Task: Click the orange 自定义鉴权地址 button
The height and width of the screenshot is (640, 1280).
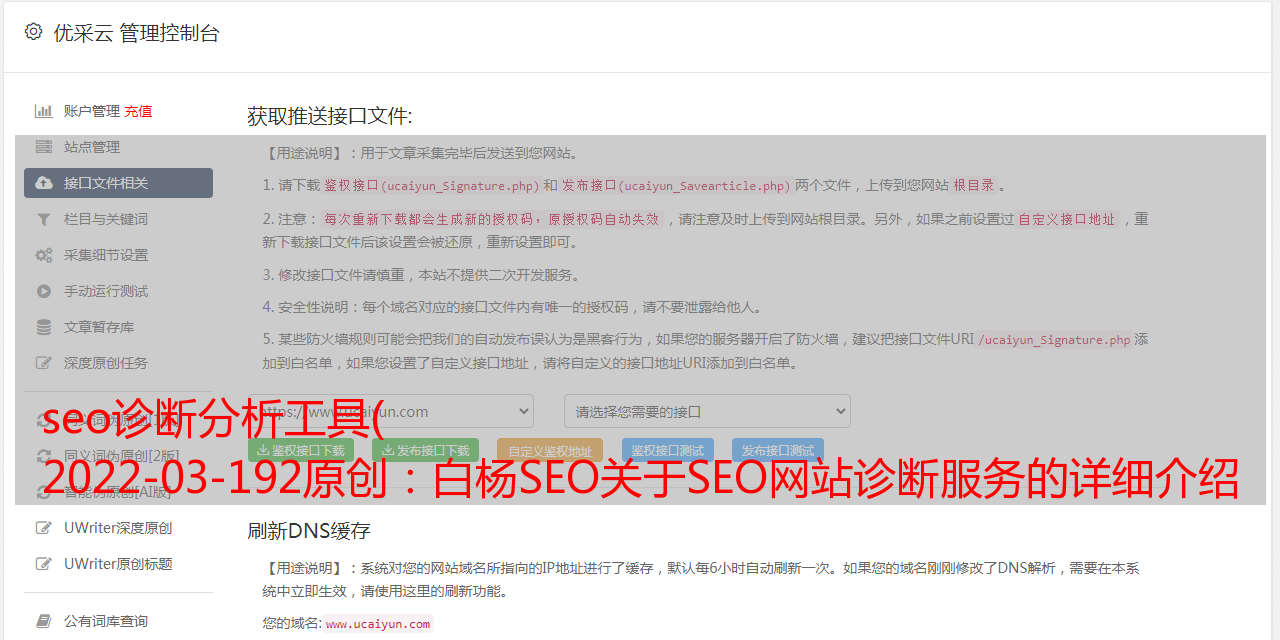Action: pyautogui.click(x=550, y=451)
